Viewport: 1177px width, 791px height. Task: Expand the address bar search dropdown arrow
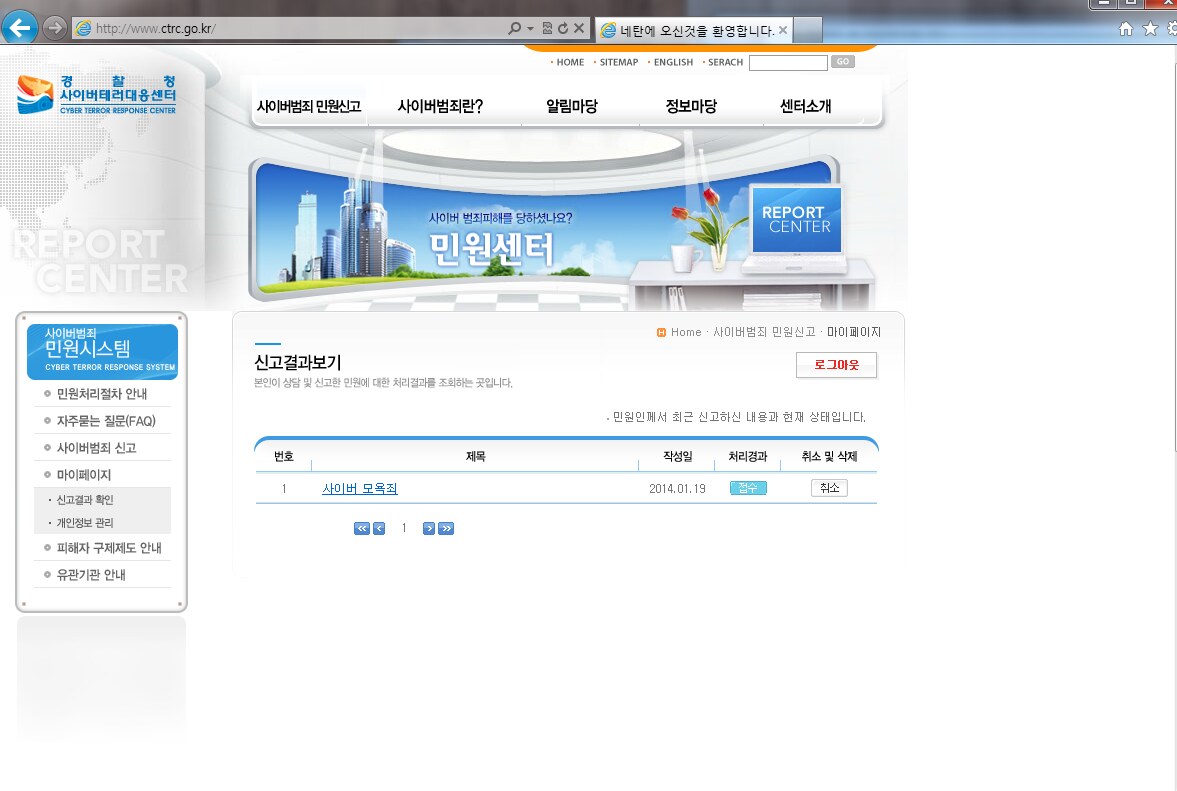(x=531, y=29)
